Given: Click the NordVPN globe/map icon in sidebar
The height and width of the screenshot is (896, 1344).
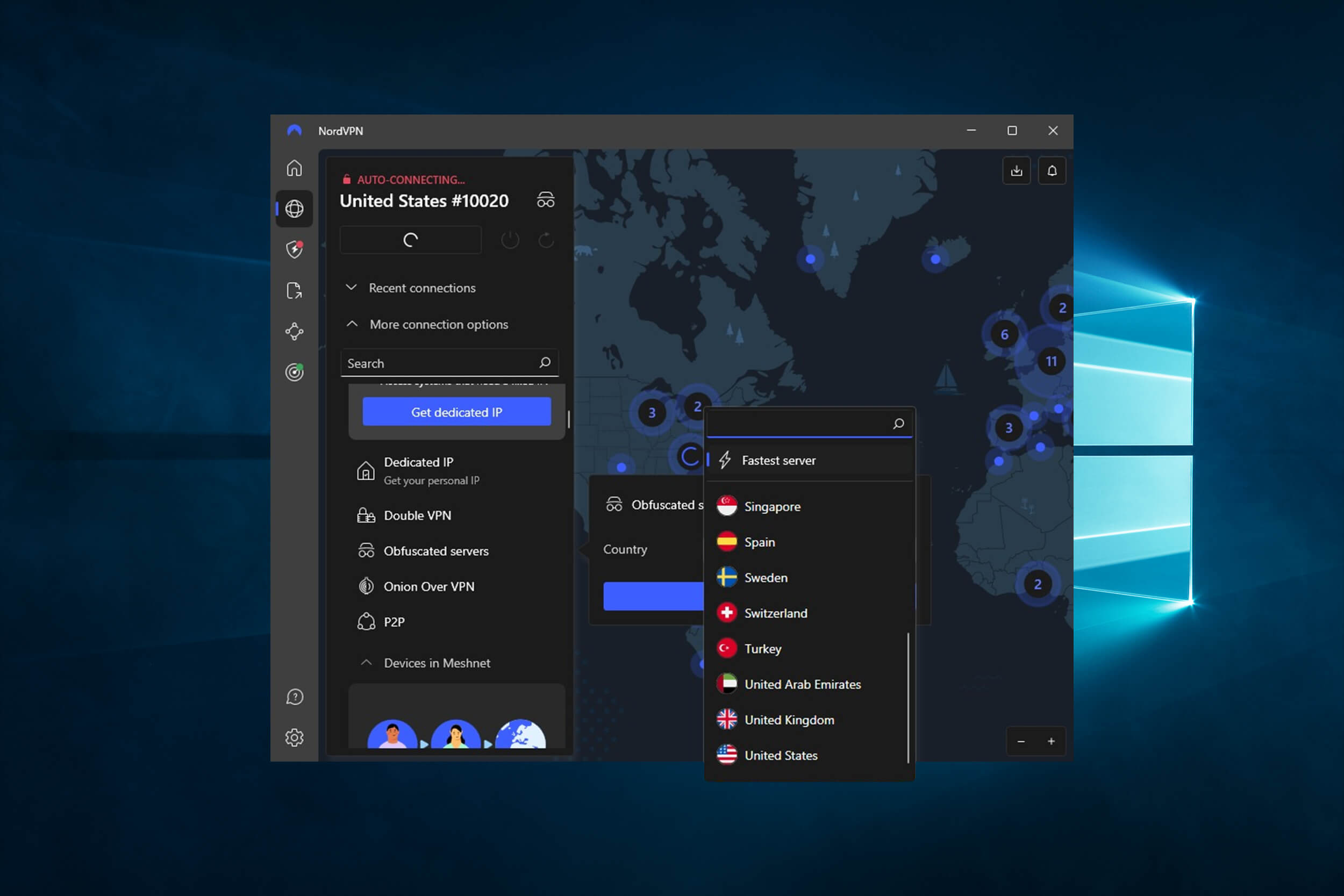Looking at the screenshot, I should (294, 208).
